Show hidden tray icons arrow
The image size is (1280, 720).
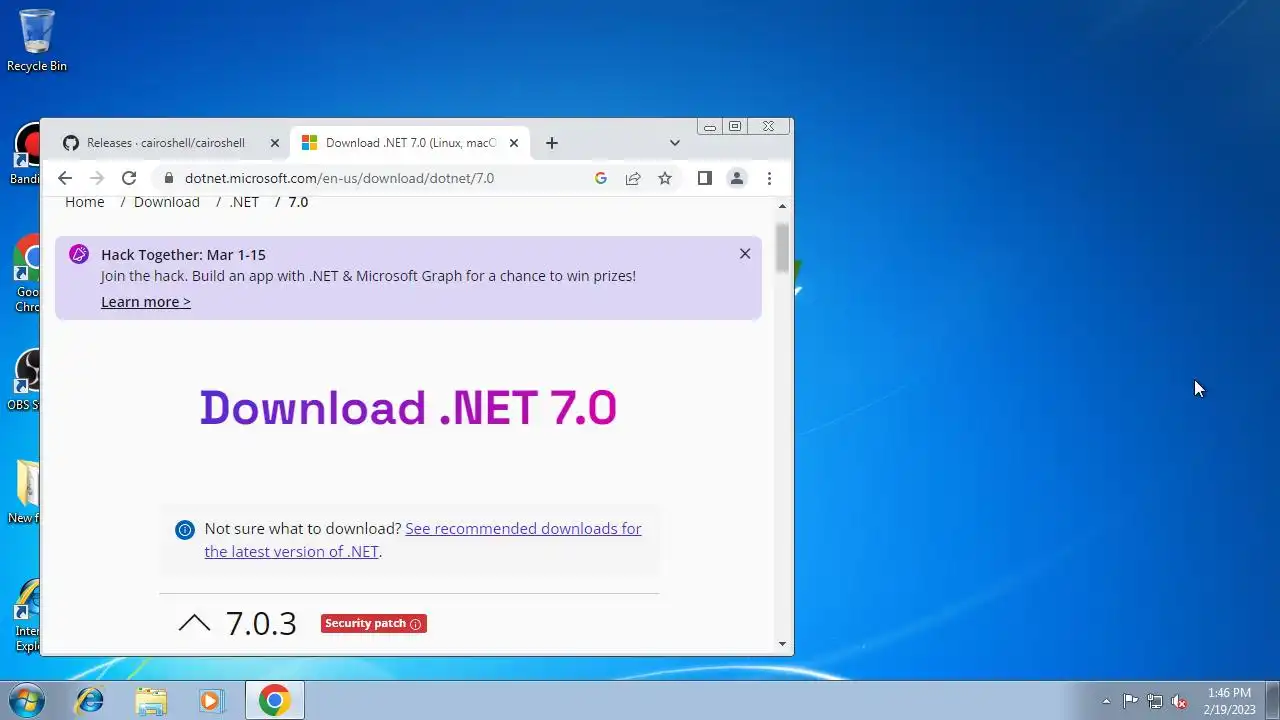coord(1106,701)
